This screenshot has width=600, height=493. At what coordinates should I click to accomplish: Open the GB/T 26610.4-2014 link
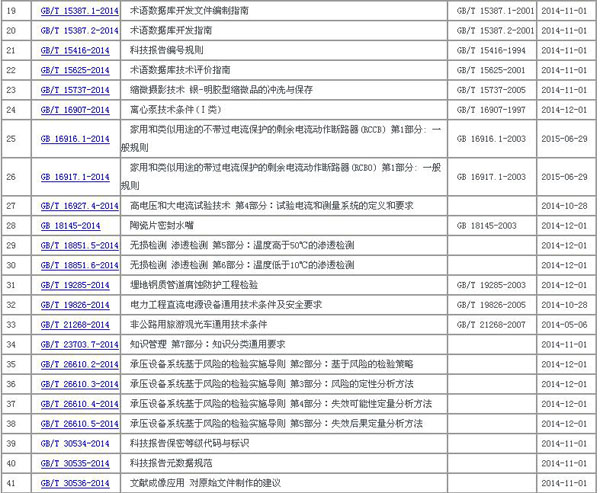[x=80, y=405]
